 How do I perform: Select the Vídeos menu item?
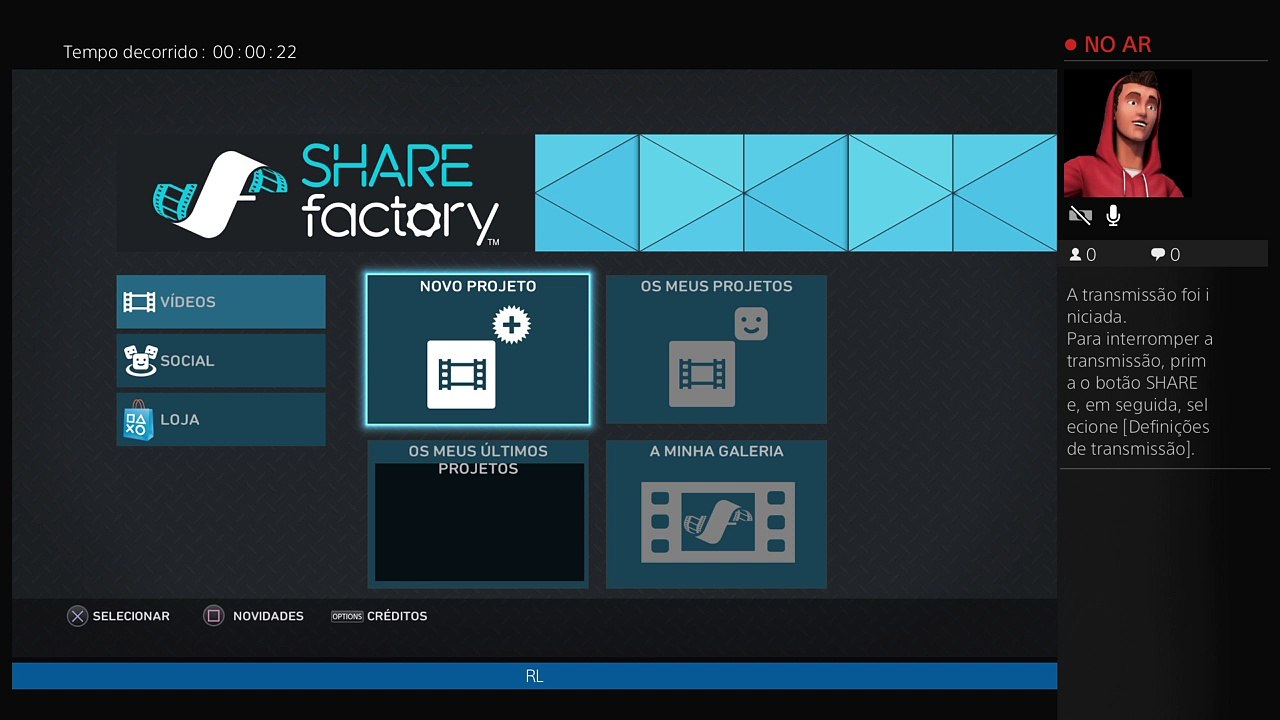[221, 302]
